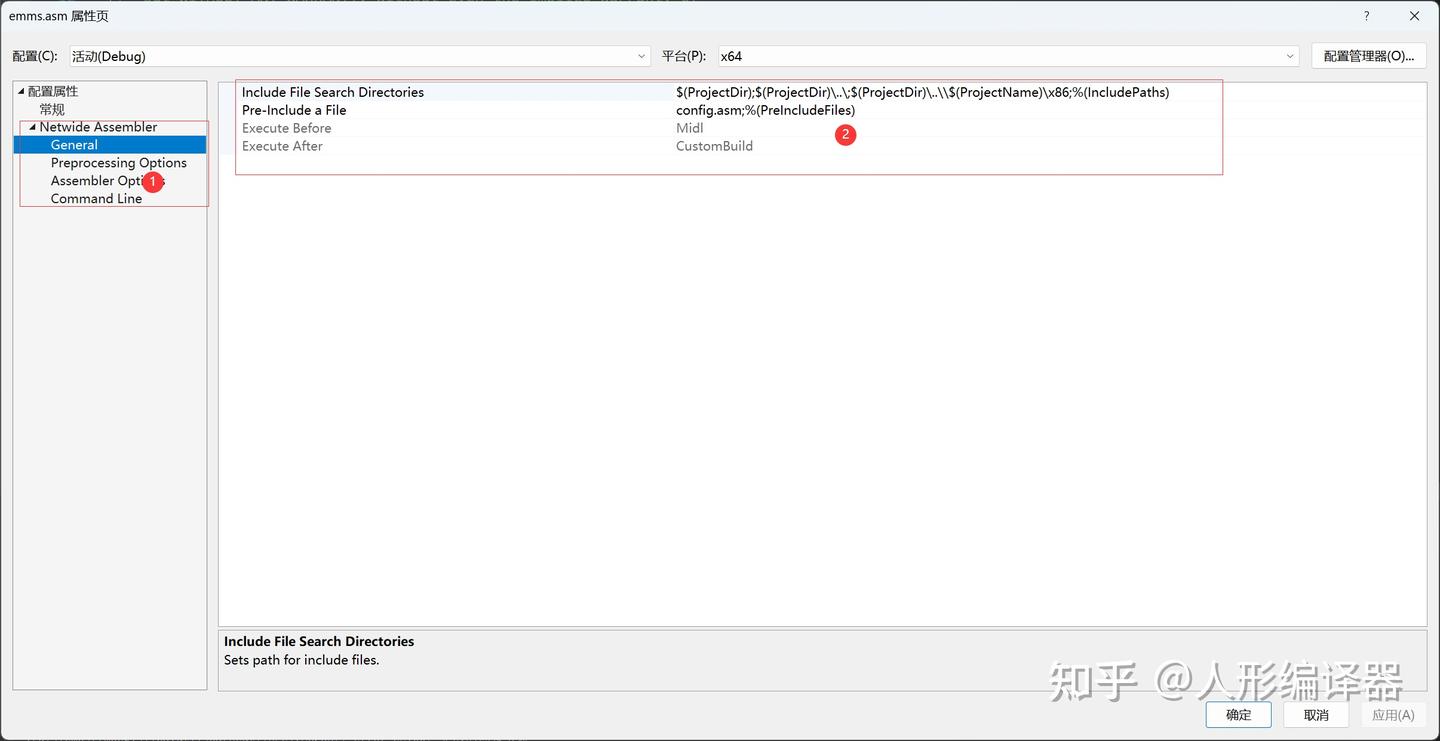Select the Command Line page

[96, 198]
